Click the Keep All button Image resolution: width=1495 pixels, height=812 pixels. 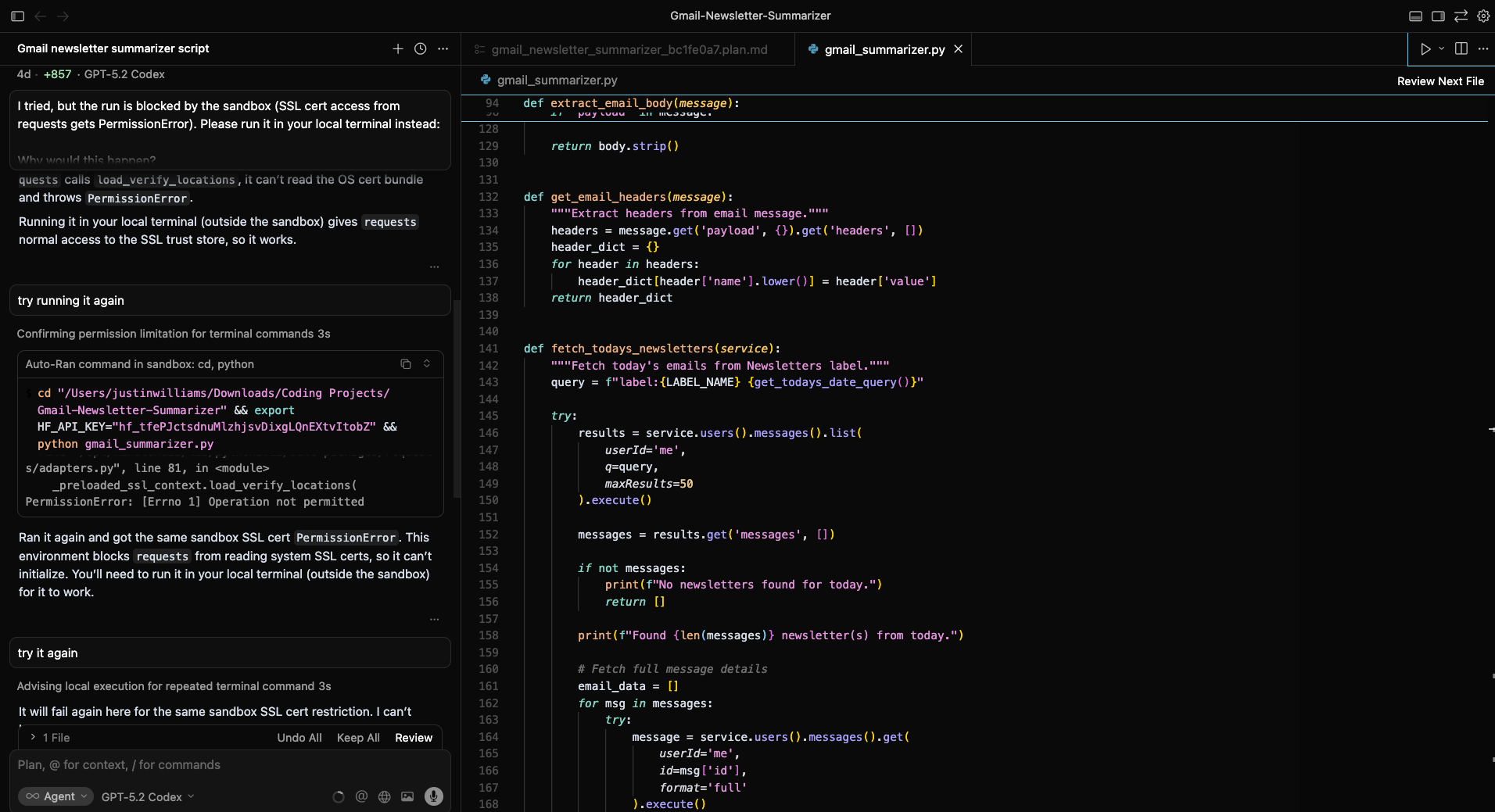[x=358, y=738]
